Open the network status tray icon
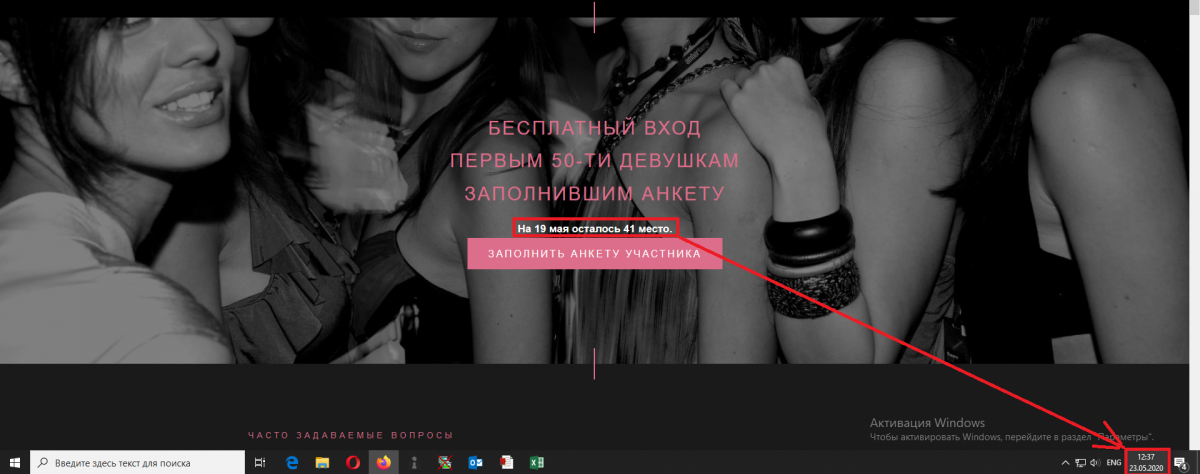This screenshot has width=1200, height=474. (1080, 463)
